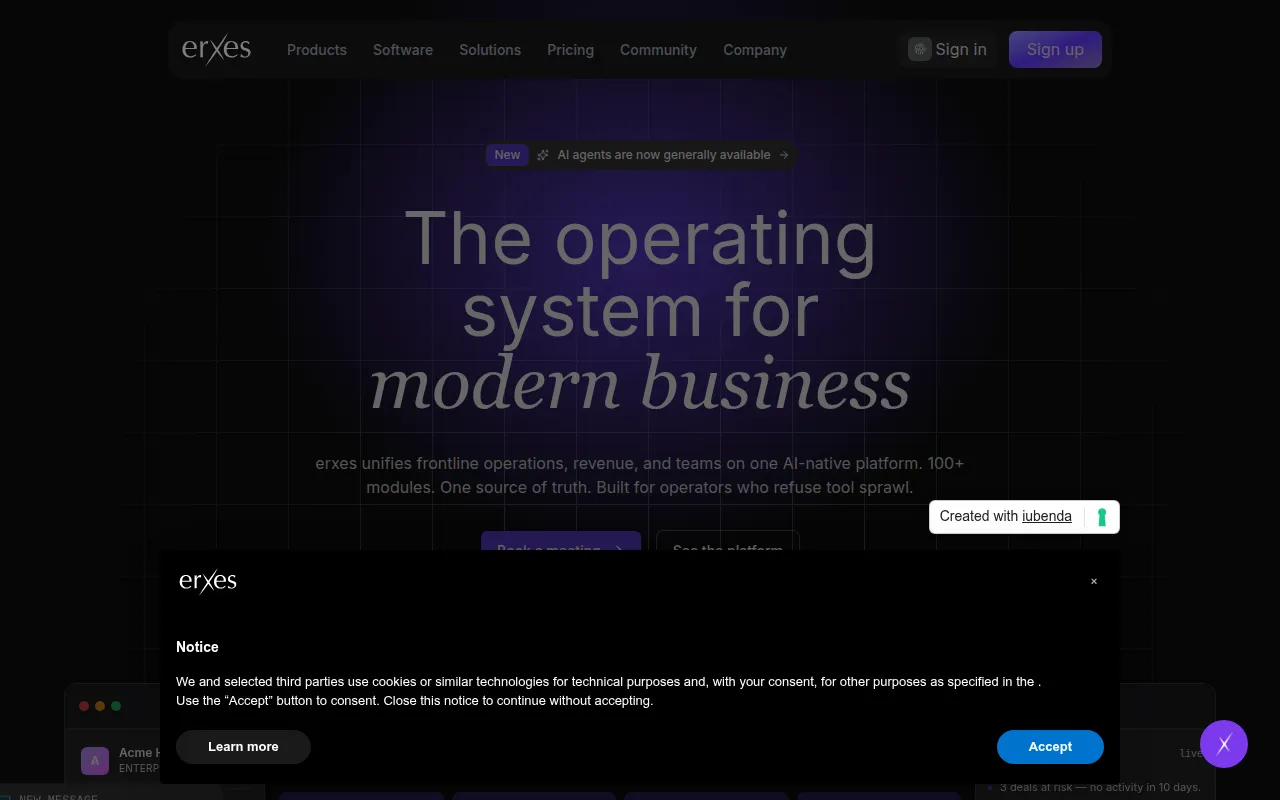Viewport: 1280px width, 800px height.
Task: Open the Software menu
Action: pyautogui.click(x=403, y=50)
